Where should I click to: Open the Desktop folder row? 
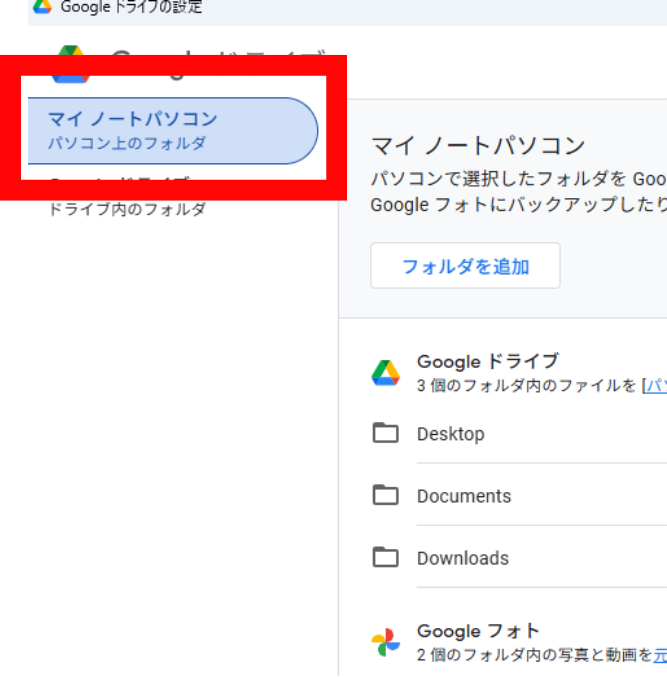point(519,433)
